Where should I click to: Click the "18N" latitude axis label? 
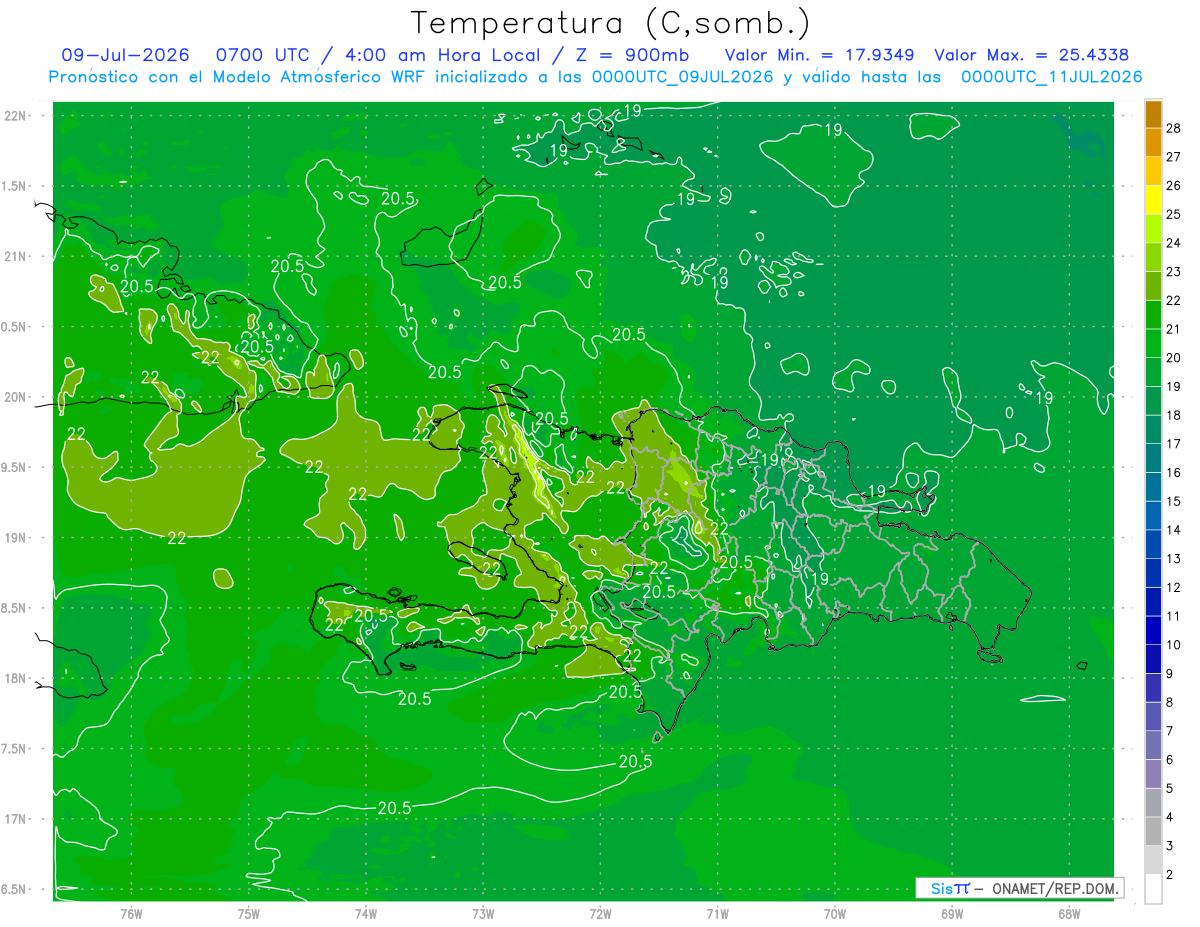tap(16, 678)
